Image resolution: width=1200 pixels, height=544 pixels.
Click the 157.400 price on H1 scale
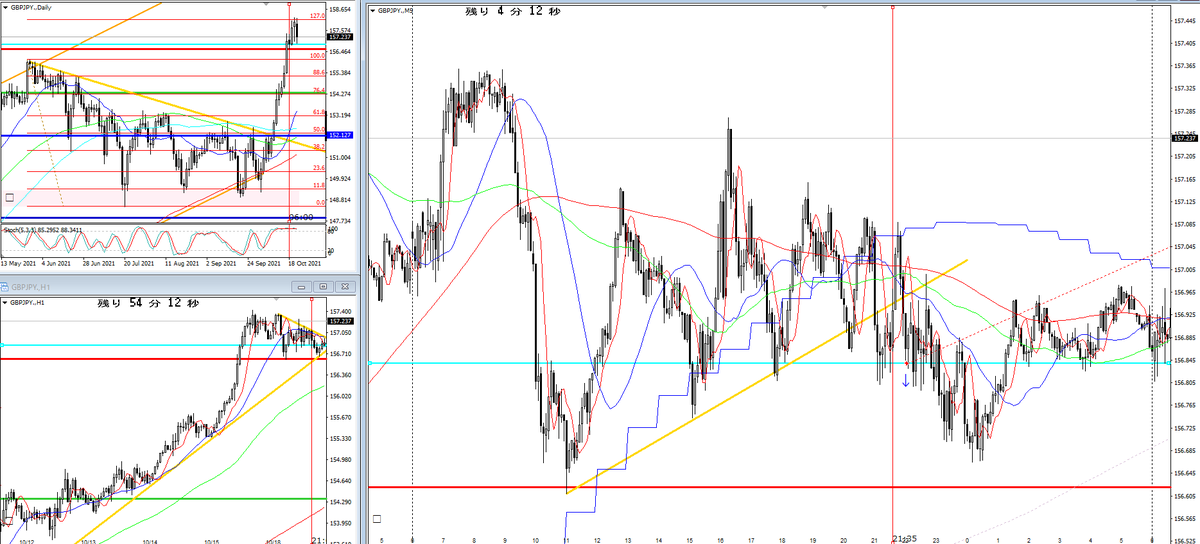(x=340, y=312)
